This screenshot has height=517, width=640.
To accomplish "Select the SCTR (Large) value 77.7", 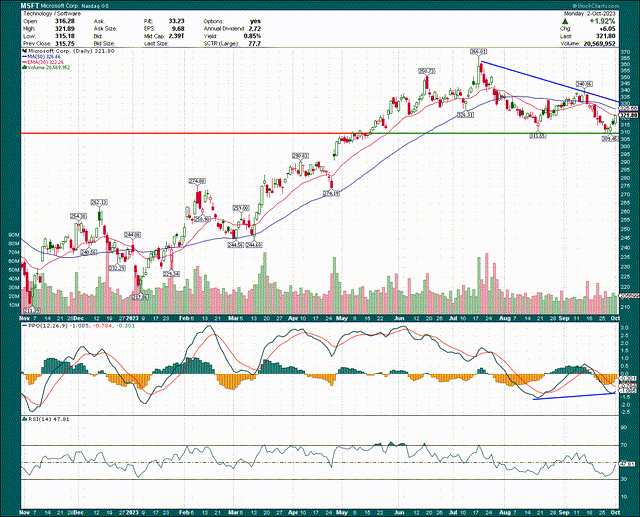I will (255, 43).
